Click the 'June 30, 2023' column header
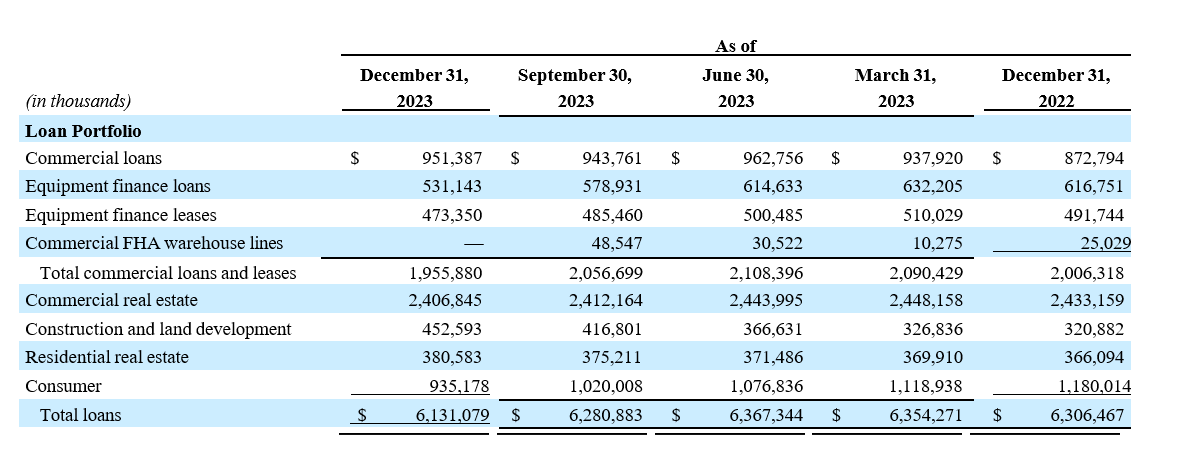The width and height of the screenshot is (1192, 461). [x=735, y=88]
